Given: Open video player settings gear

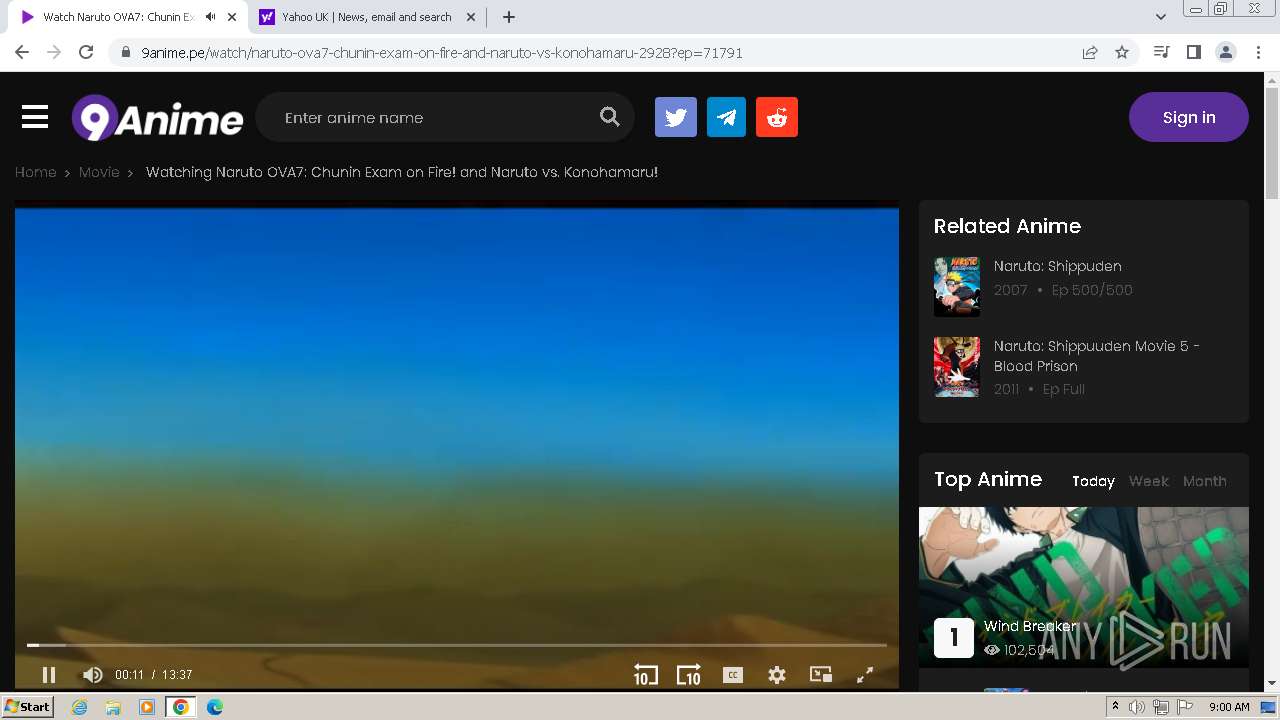Looking at the screenshot, I should pyautogui.click(x=777, y=675).
